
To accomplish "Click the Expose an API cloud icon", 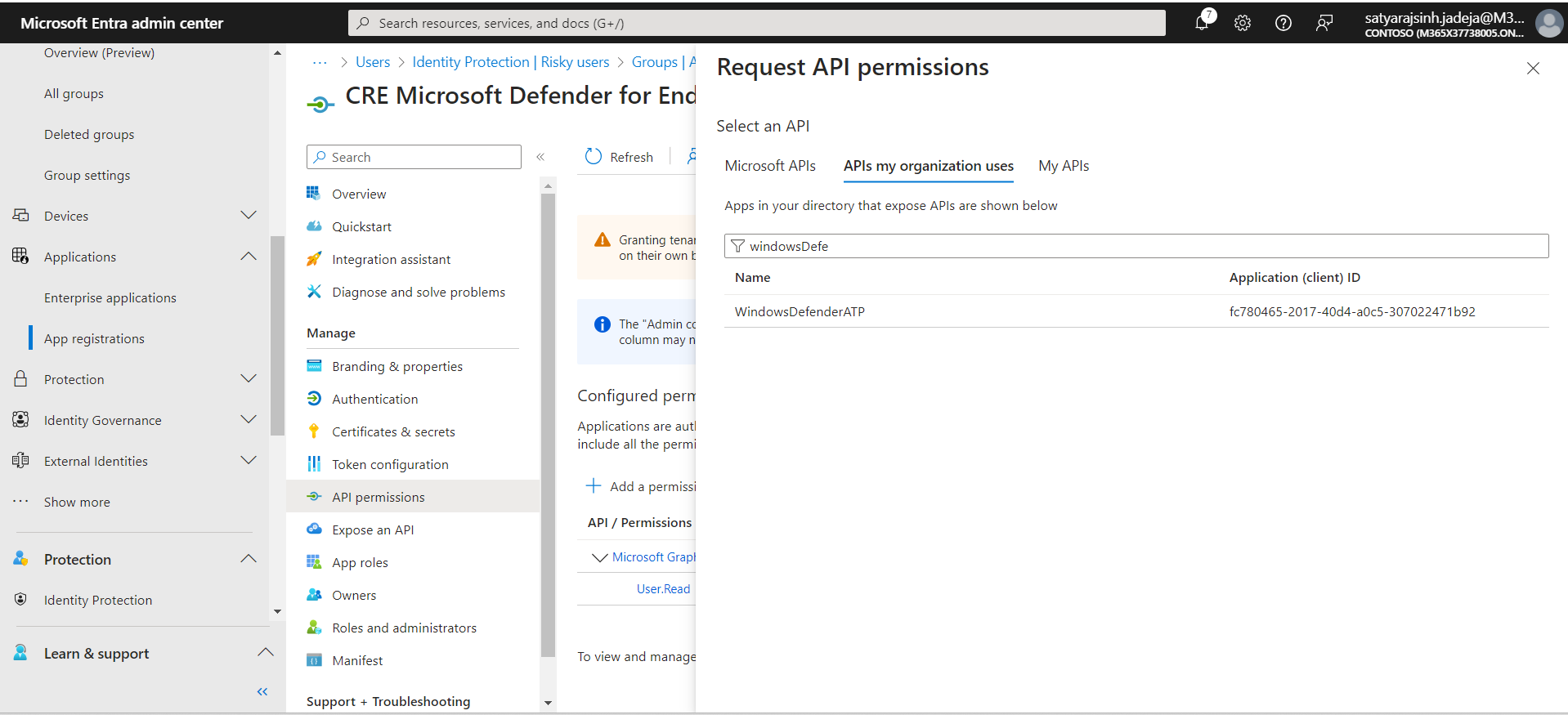I will pos(314,529).
